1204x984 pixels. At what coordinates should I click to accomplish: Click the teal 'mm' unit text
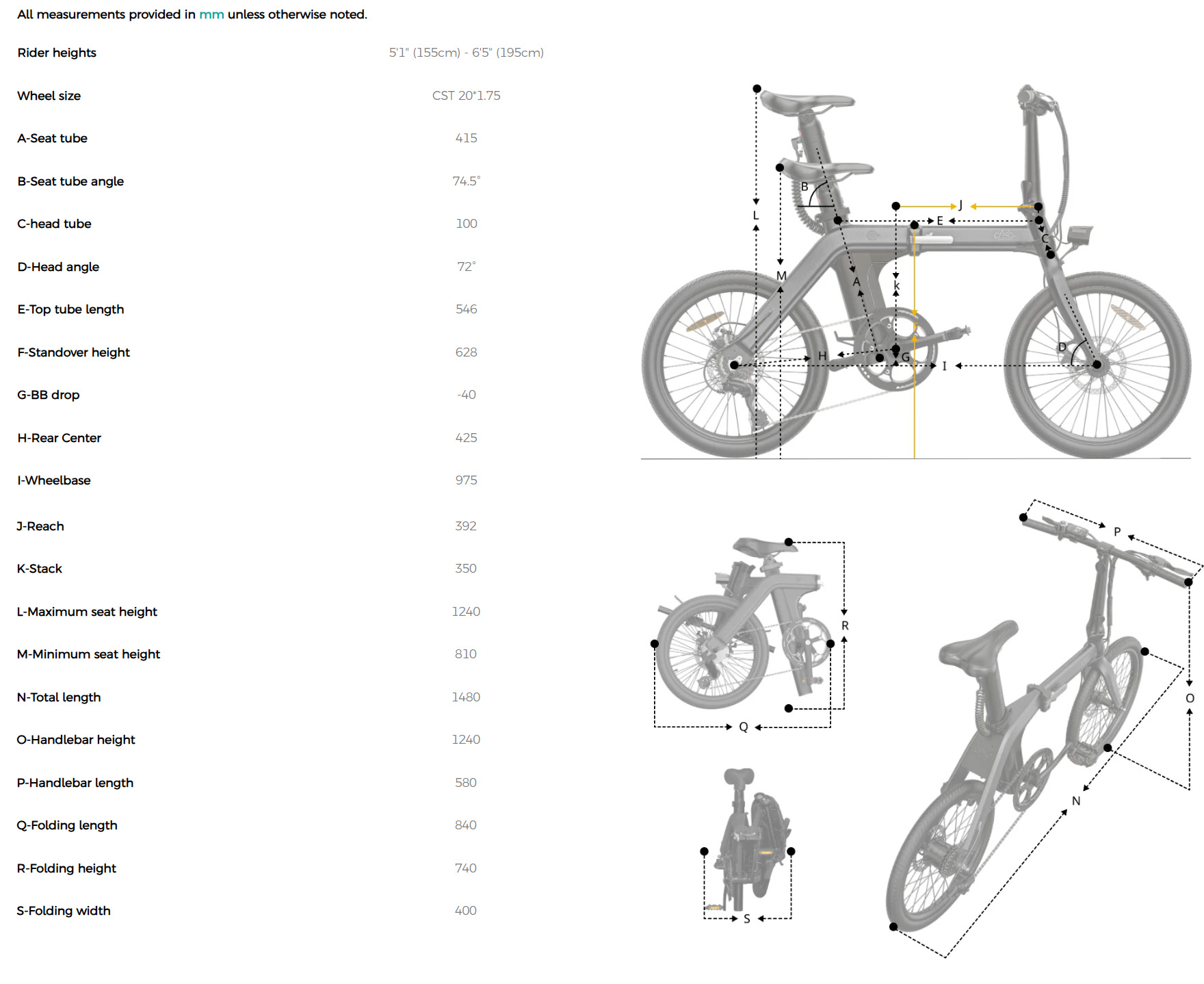(x=211, y=14)
